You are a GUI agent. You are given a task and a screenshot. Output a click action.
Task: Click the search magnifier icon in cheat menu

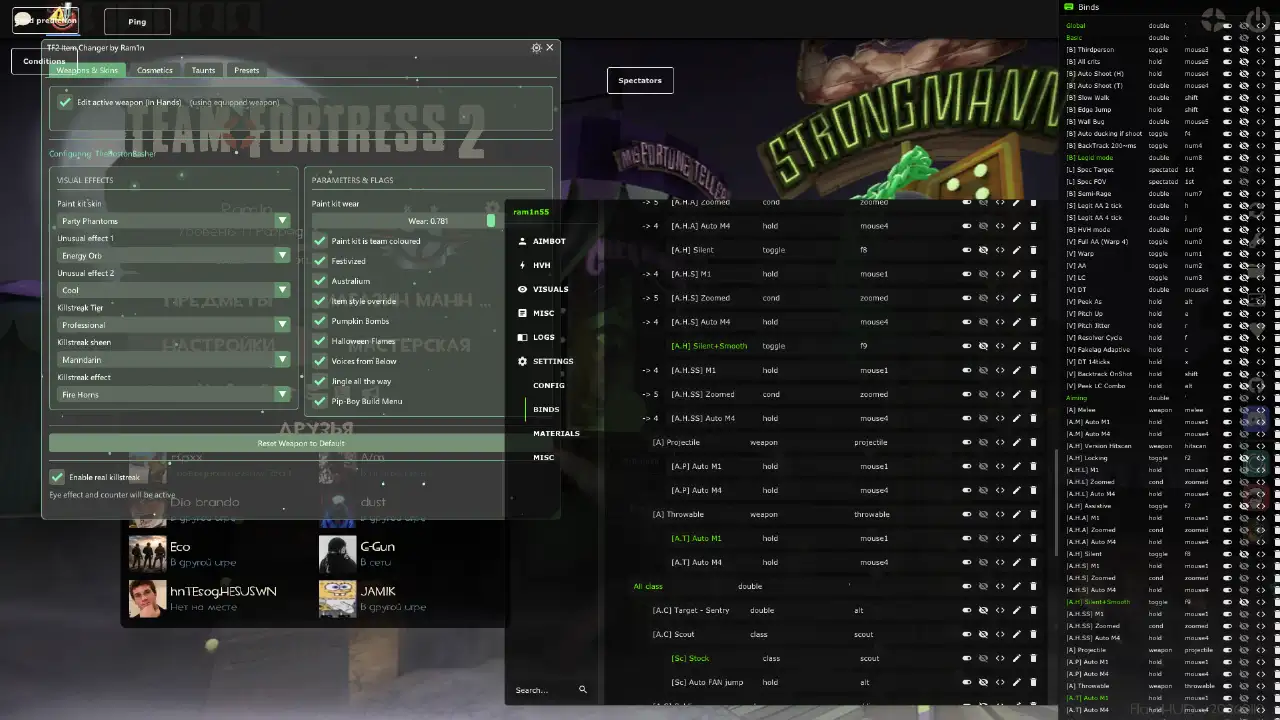pos(583,689)
